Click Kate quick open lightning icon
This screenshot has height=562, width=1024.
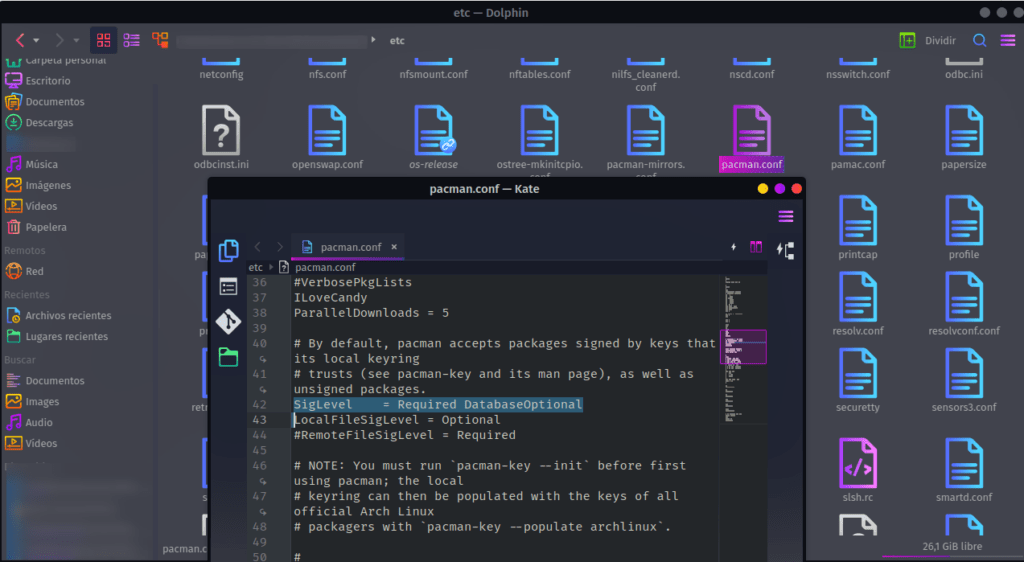click(733, 247)
